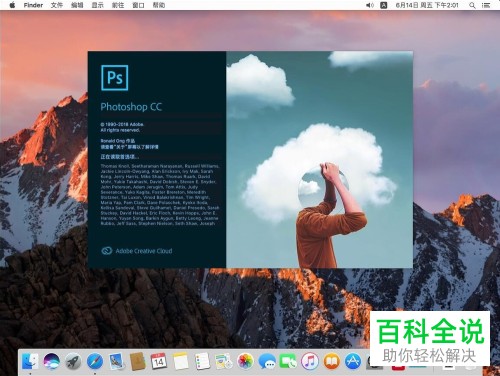Open App Store icon in Dock
This screenshot has width=500, height=376.
tap(353, 362)
